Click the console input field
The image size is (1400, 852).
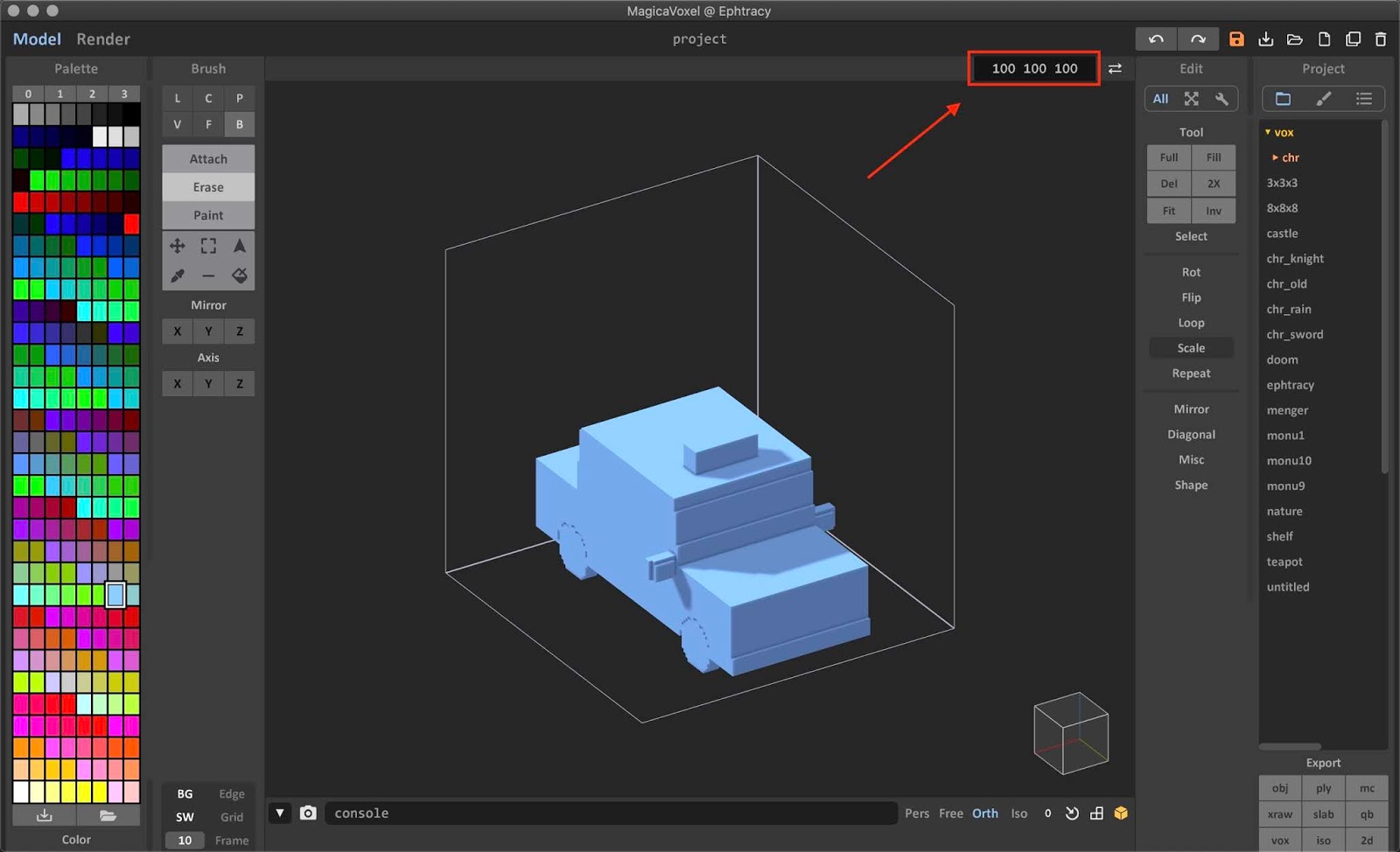(x=611, y=813)
